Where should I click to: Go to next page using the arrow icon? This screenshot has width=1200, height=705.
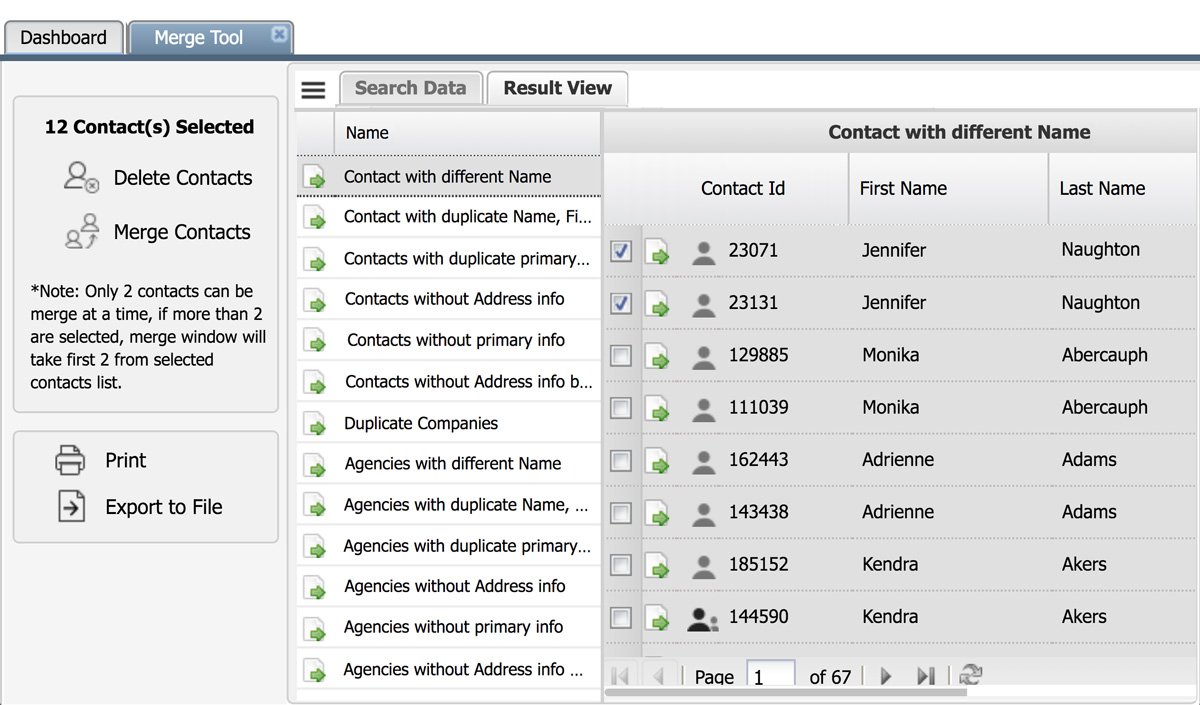886,677
